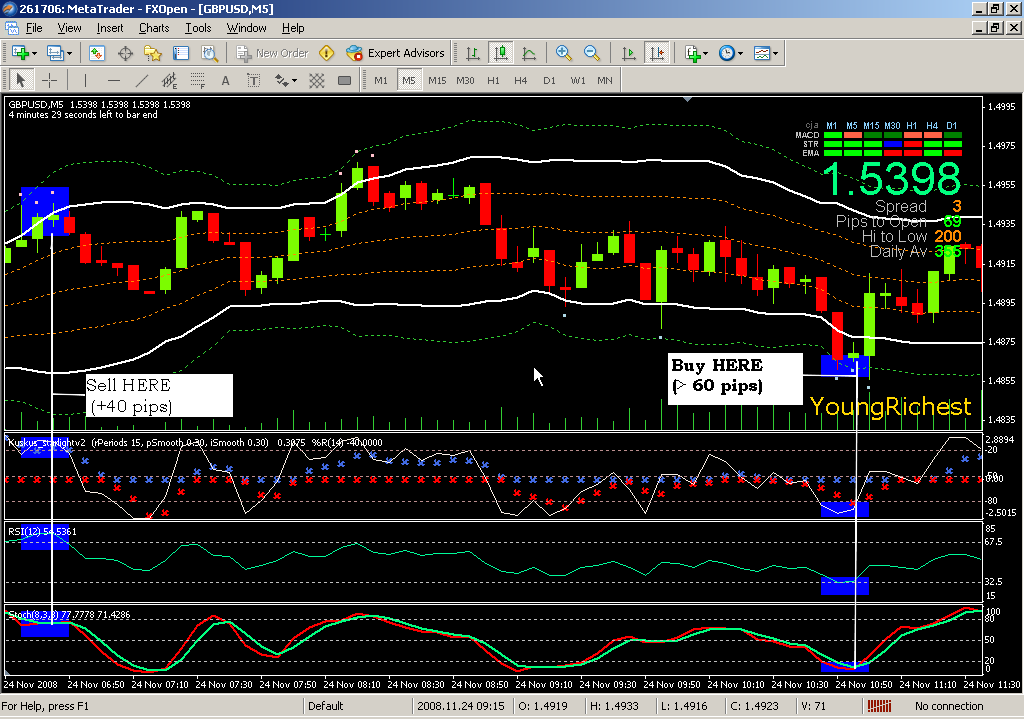
Task: Select the Crosshair cursor tool
Action: tap(49, 80)
